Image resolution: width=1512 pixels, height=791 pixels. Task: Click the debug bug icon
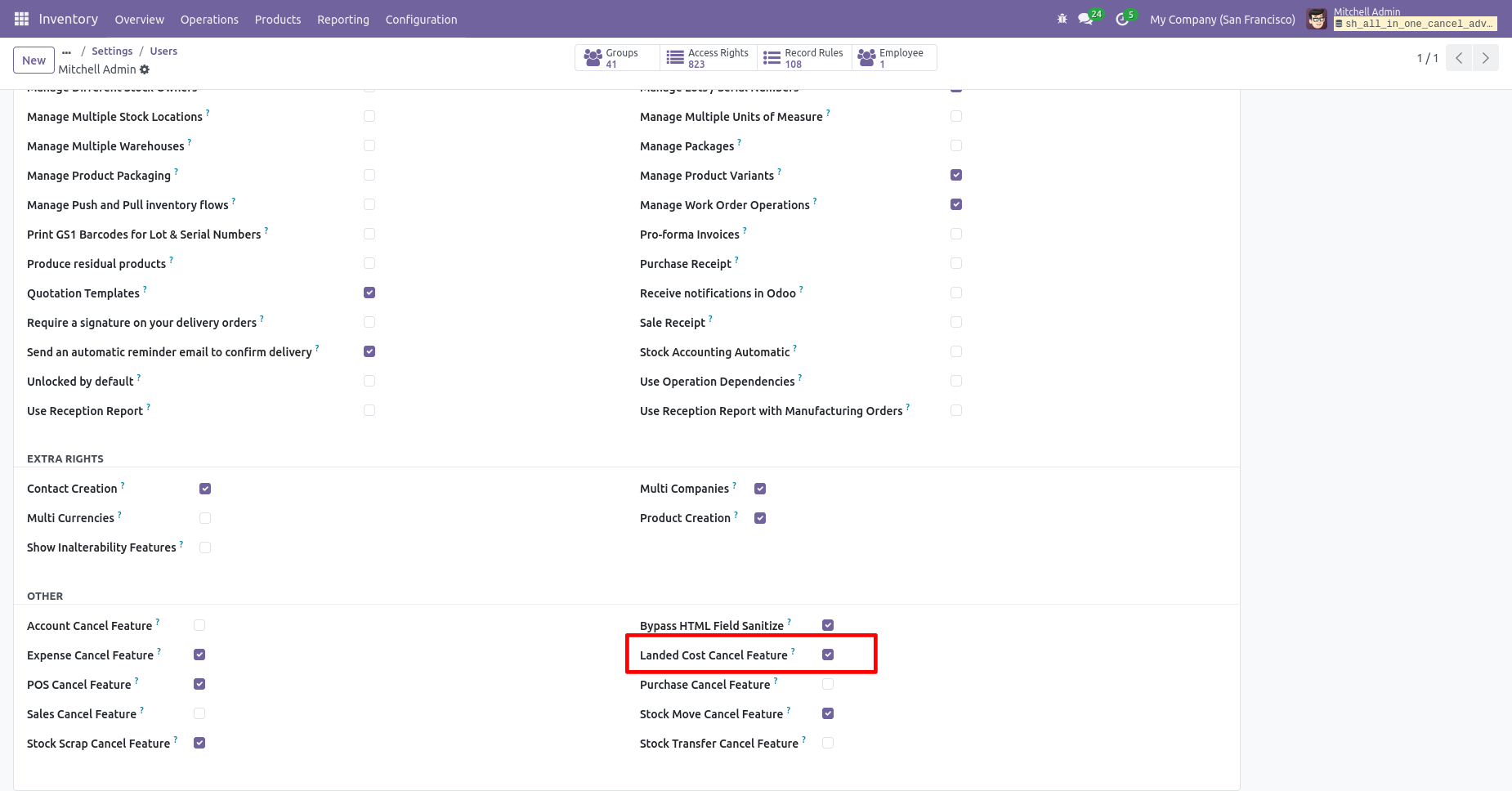point(1062,19)
